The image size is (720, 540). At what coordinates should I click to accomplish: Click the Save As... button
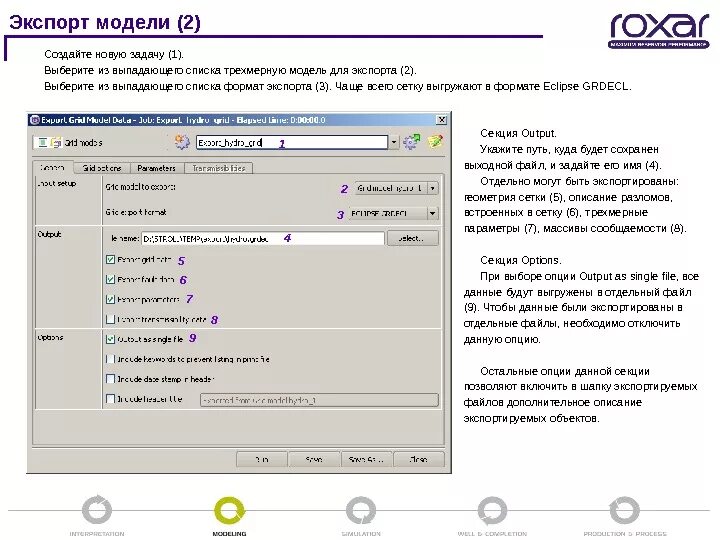366,459
